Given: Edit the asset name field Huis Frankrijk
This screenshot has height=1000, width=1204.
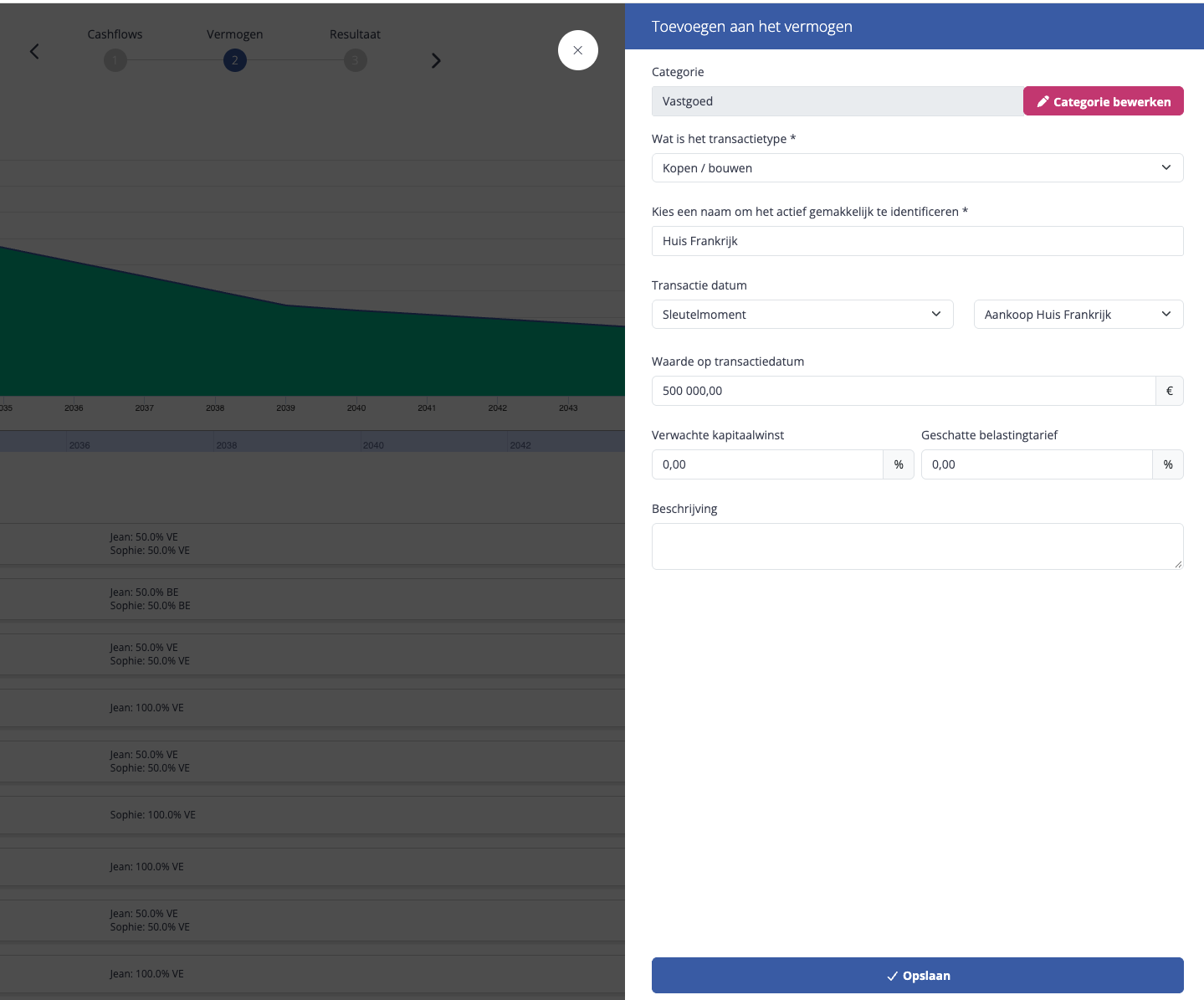Looking at the screenshot, I should pos(918,241).
